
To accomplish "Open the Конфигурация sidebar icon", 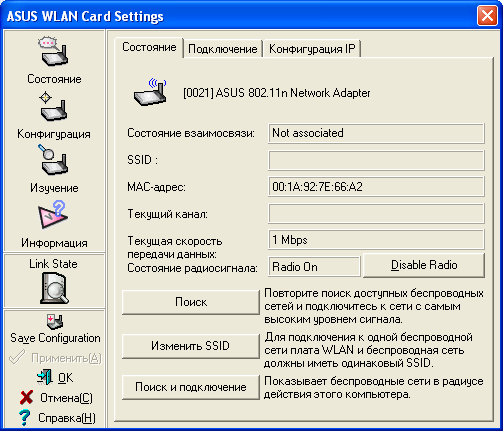I will click(53, 107).
